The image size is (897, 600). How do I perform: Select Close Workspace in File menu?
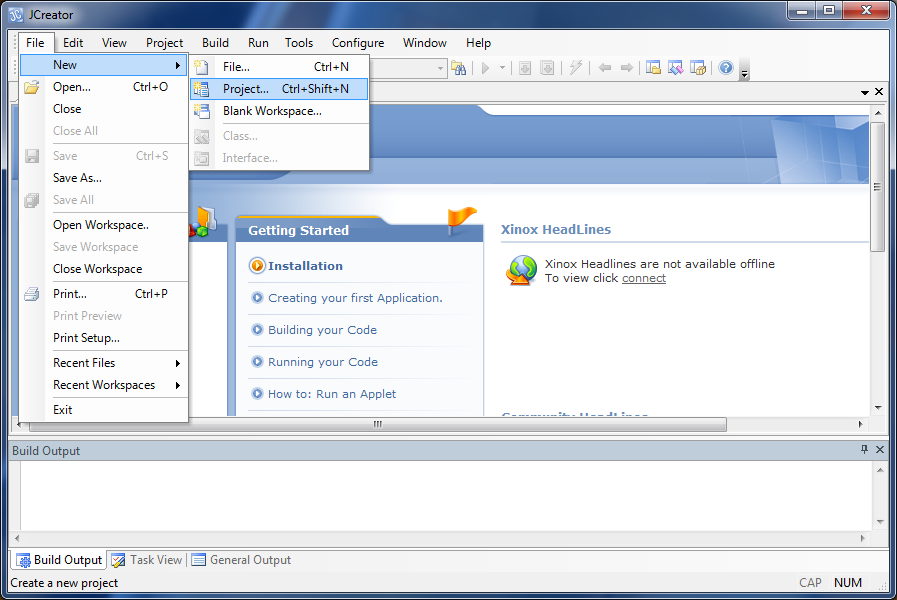click(104, 269)
